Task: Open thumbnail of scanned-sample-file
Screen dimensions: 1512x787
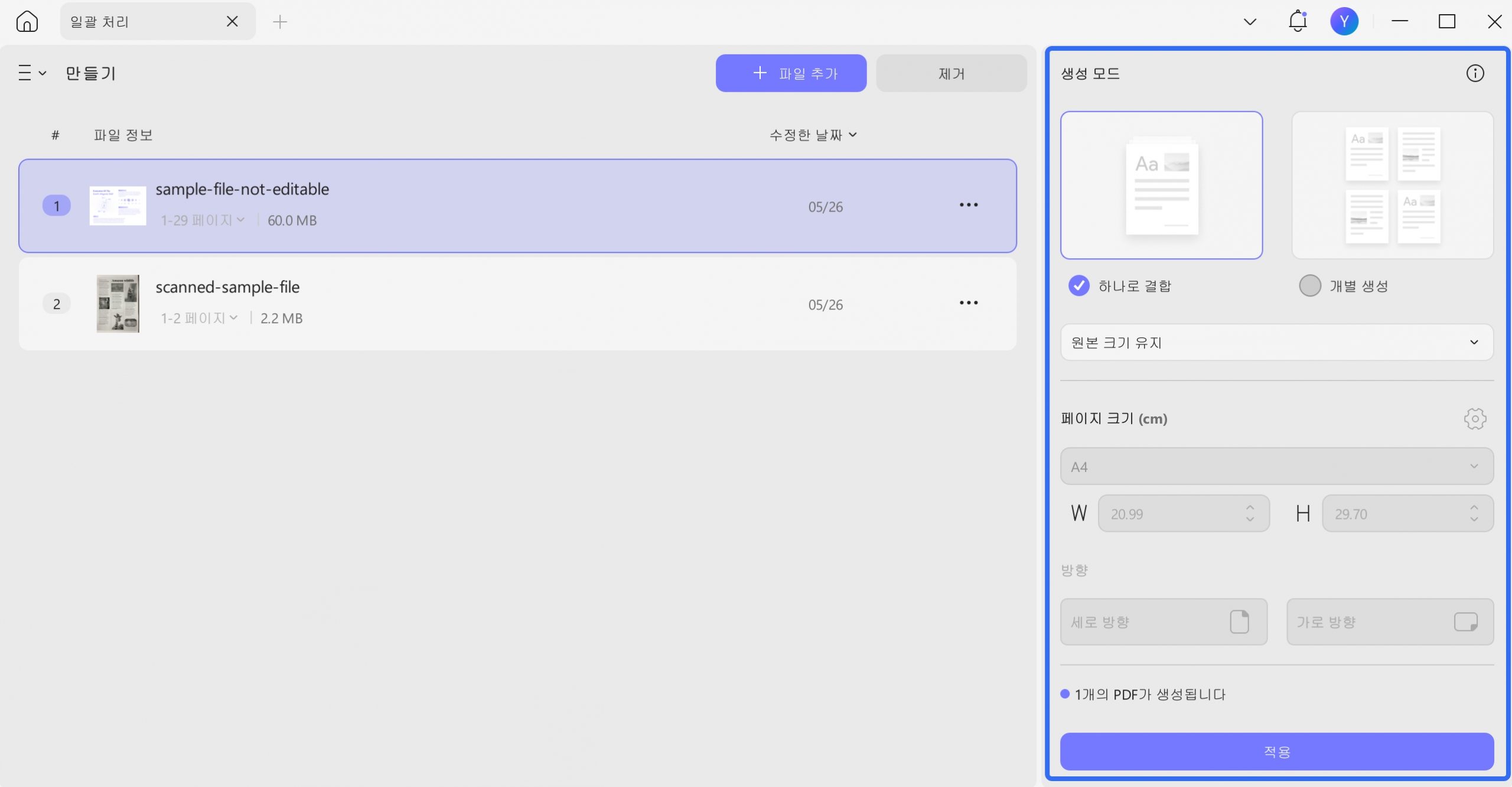Action: click(118, 304)
